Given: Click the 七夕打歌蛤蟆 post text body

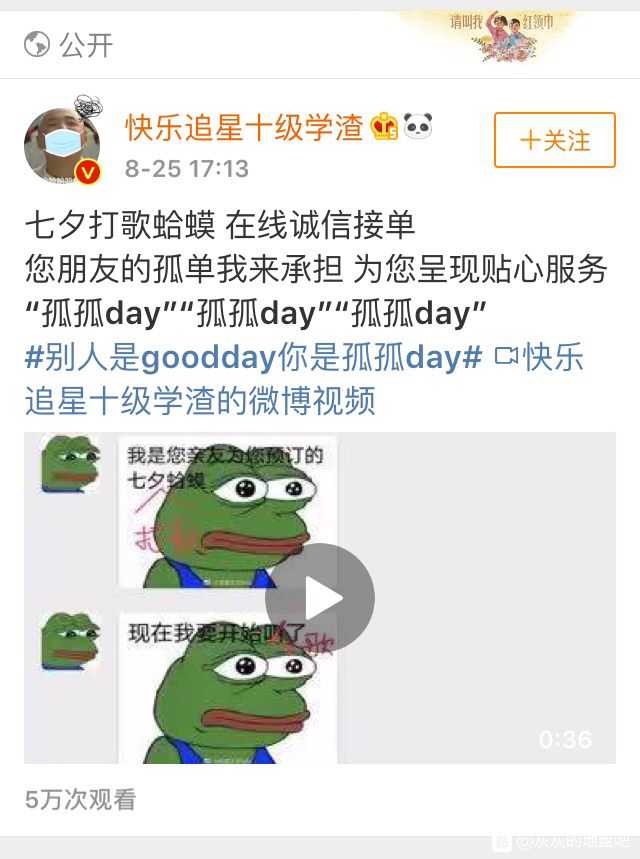Looking at the screenshot, I should [316, 270].
